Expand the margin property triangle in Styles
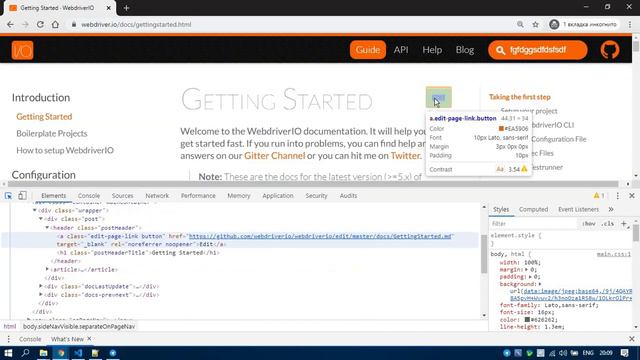The height and width of the screenshot is (360, 640). 526,270
